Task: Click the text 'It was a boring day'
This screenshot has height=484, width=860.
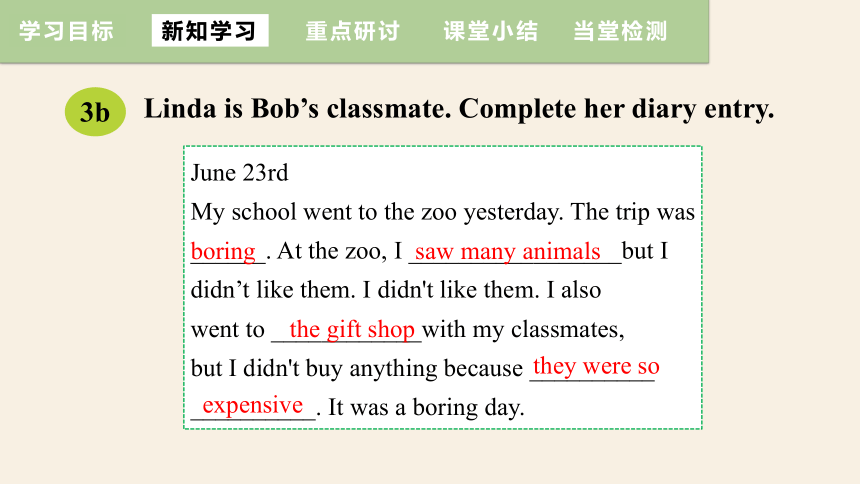Action: 426,408
